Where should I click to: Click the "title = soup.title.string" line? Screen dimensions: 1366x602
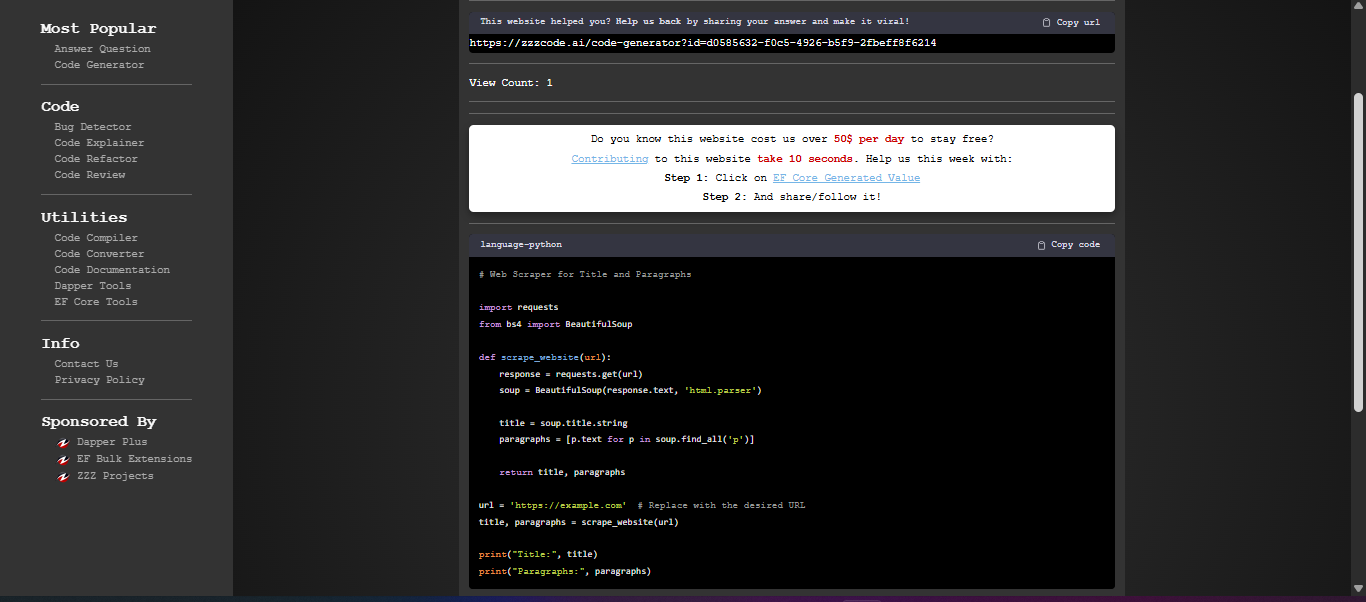[x=563, y=423]
